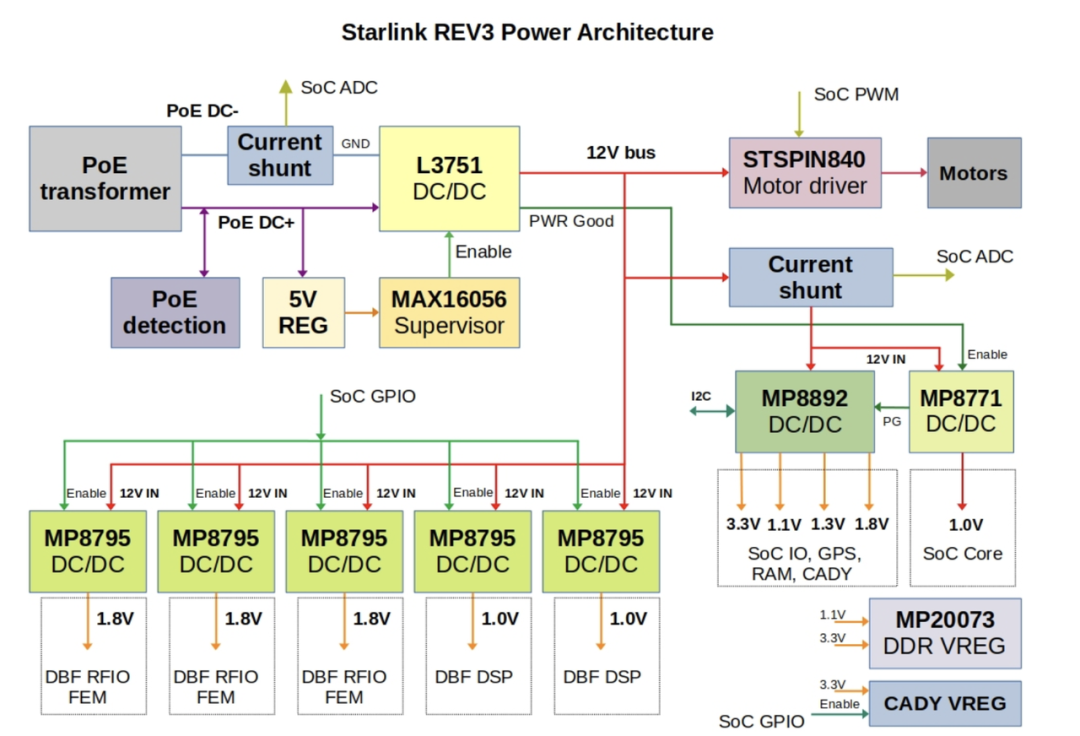
Task: Select the Current shunt block beside GND label
Action: tap(280, 155)
